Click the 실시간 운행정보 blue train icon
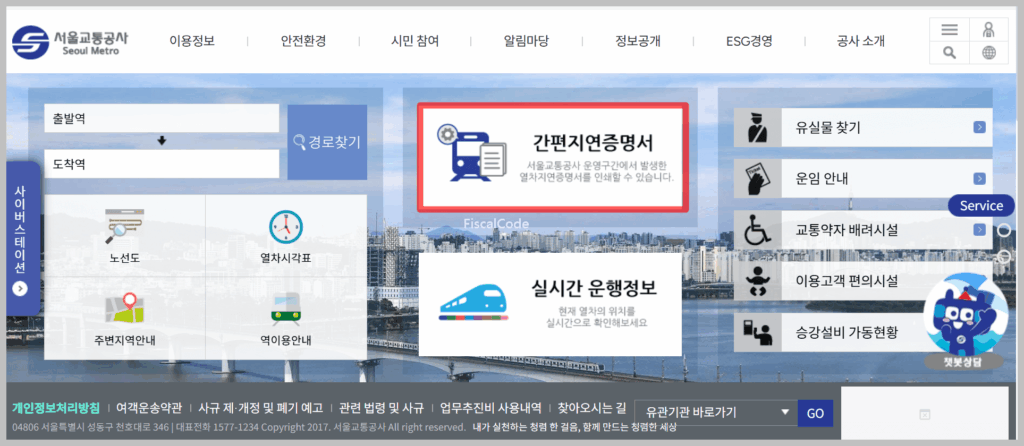Viewport: 1024px width, 446px height. coord(473,302)
